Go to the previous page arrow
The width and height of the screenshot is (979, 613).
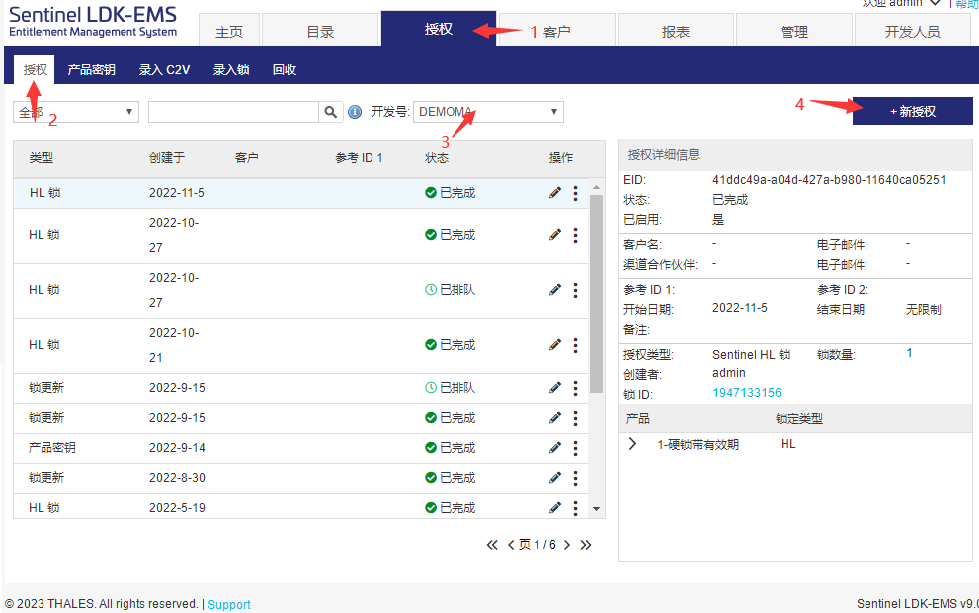511,545
